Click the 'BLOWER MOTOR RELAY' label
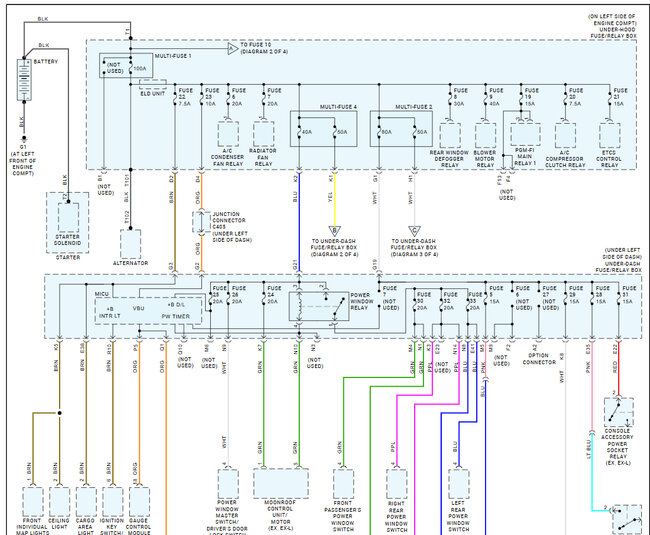The width and height of the screenshot is (650, 535). [x=485, y=159]
